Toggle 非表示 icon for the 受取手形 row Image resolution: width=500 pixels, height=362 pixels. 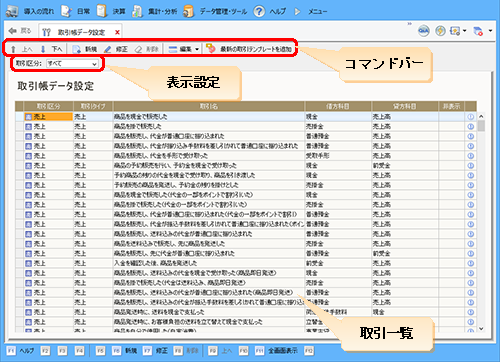(470, 156)
